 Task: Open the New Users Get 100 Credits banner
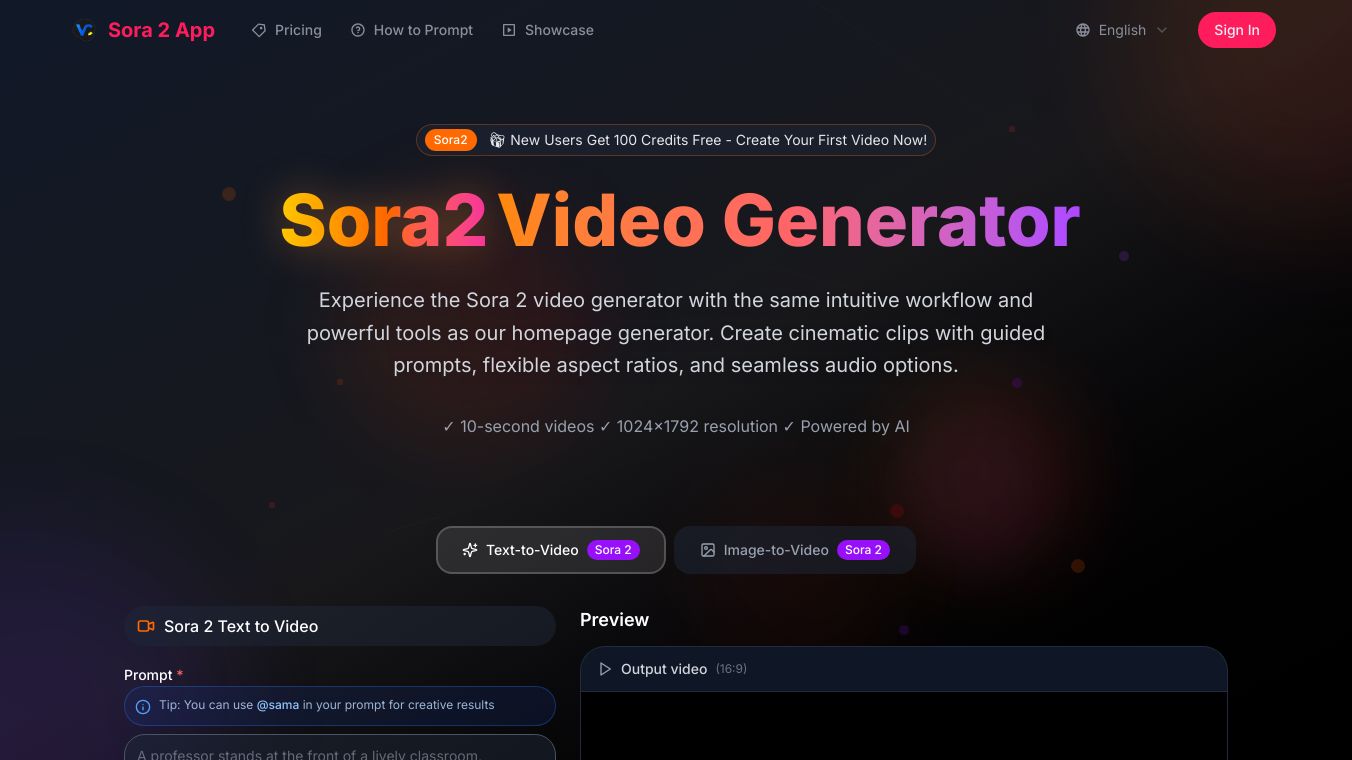click(x=676, y=140)
